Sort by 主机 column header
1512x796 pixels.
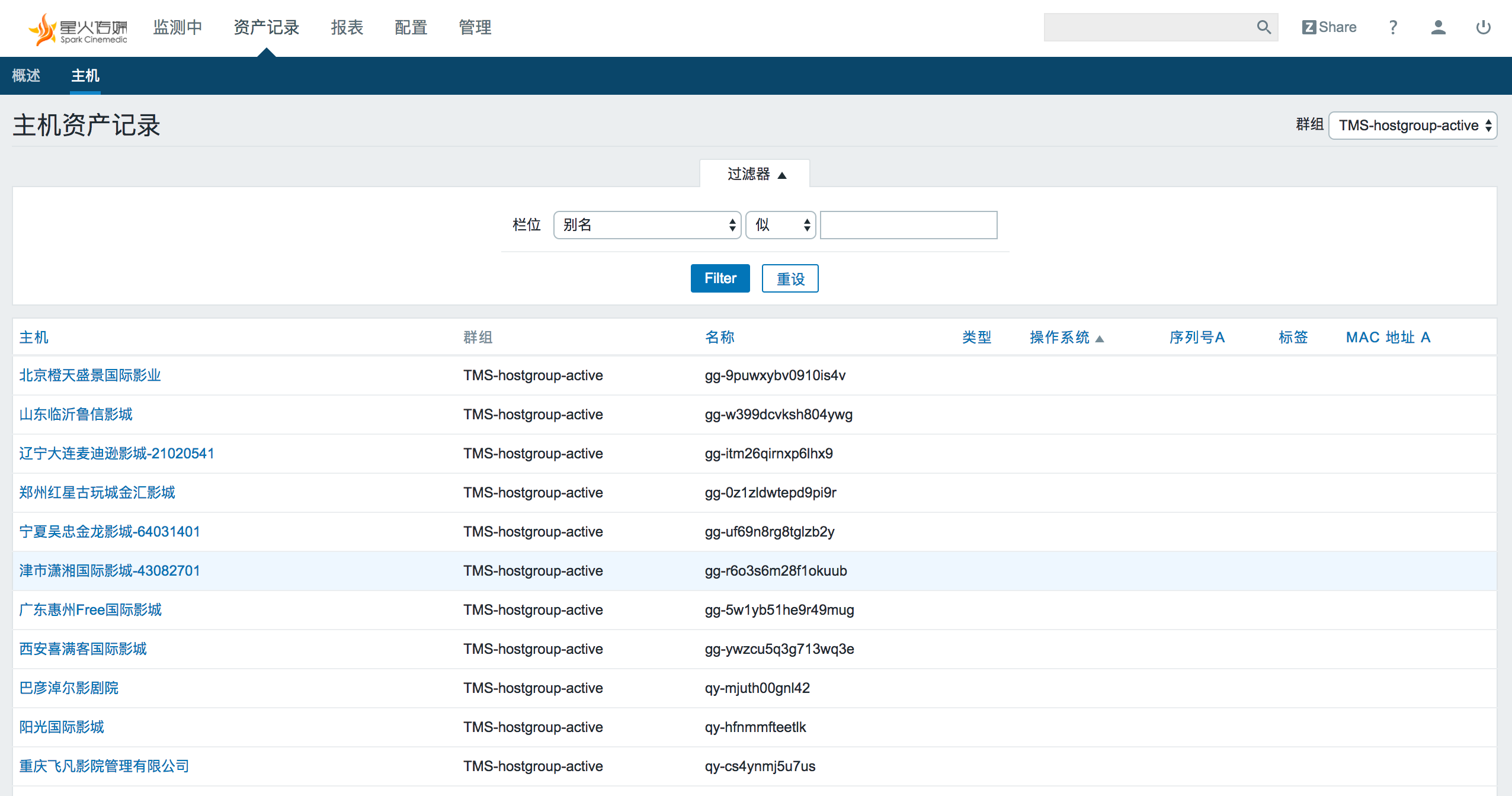click(x=34, y=338)
